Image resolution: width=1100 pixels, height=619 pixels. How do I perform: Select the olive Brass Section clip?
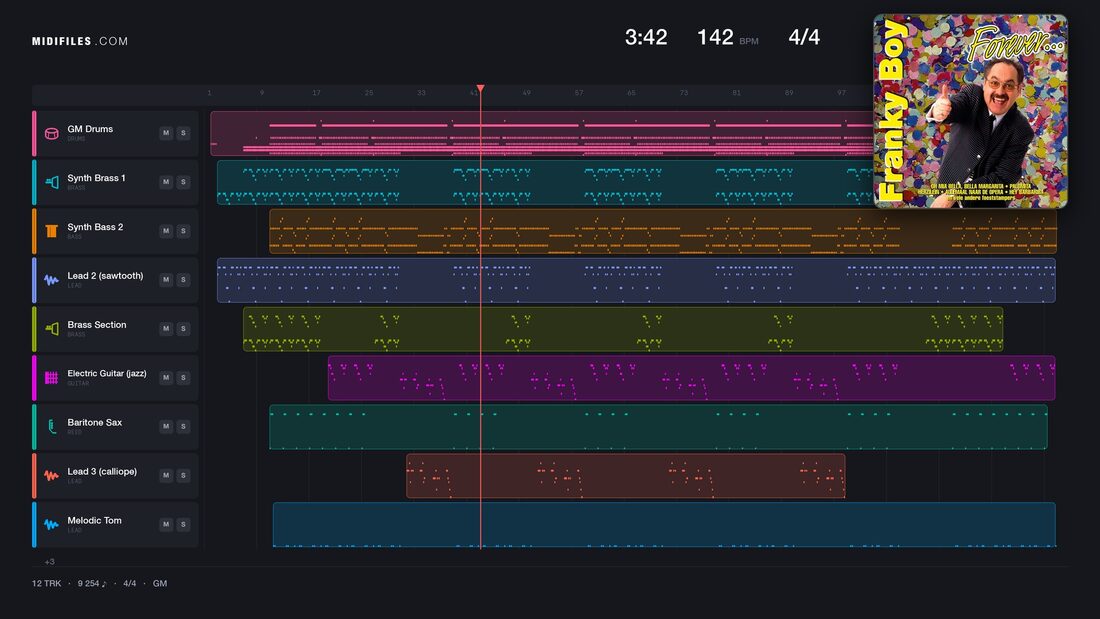pos(623,329)
